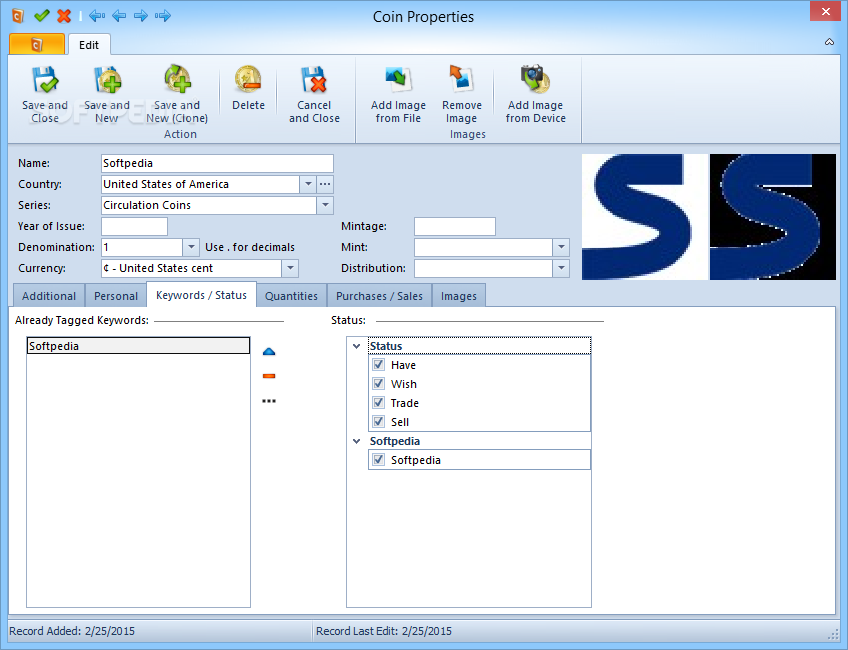Switch to the Personal tab
This screenshot has height=650, width=848.
116,296
